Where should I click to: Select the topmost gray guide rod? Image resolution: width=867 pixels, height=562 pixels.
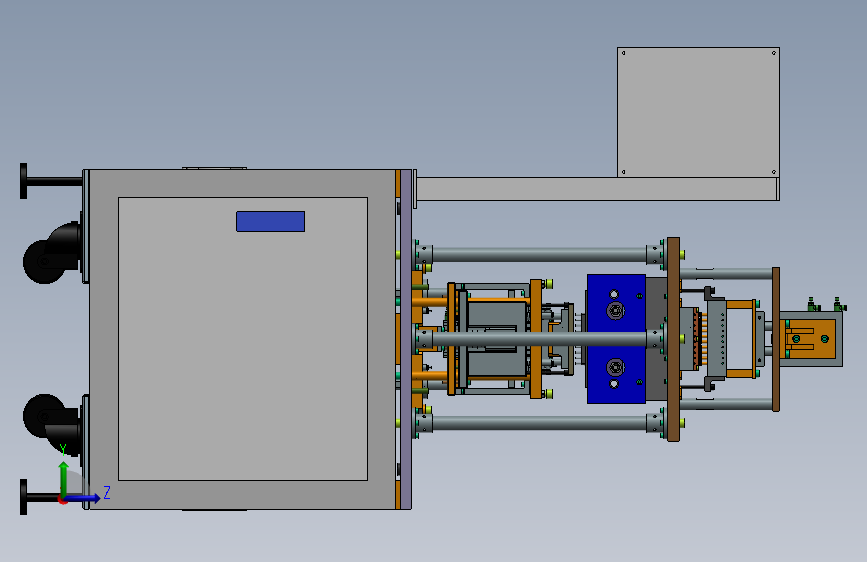pos(539,254)
